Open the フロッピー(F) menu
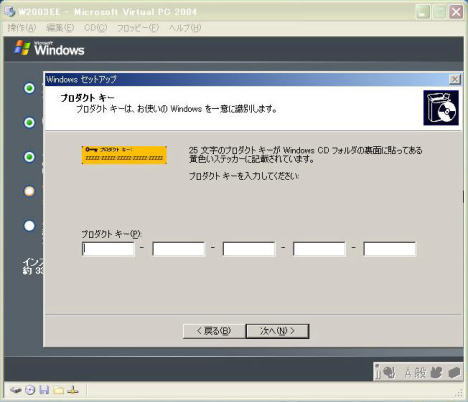Image resolution: width=468 pixels, height=402 pixels. pos(138,28)
